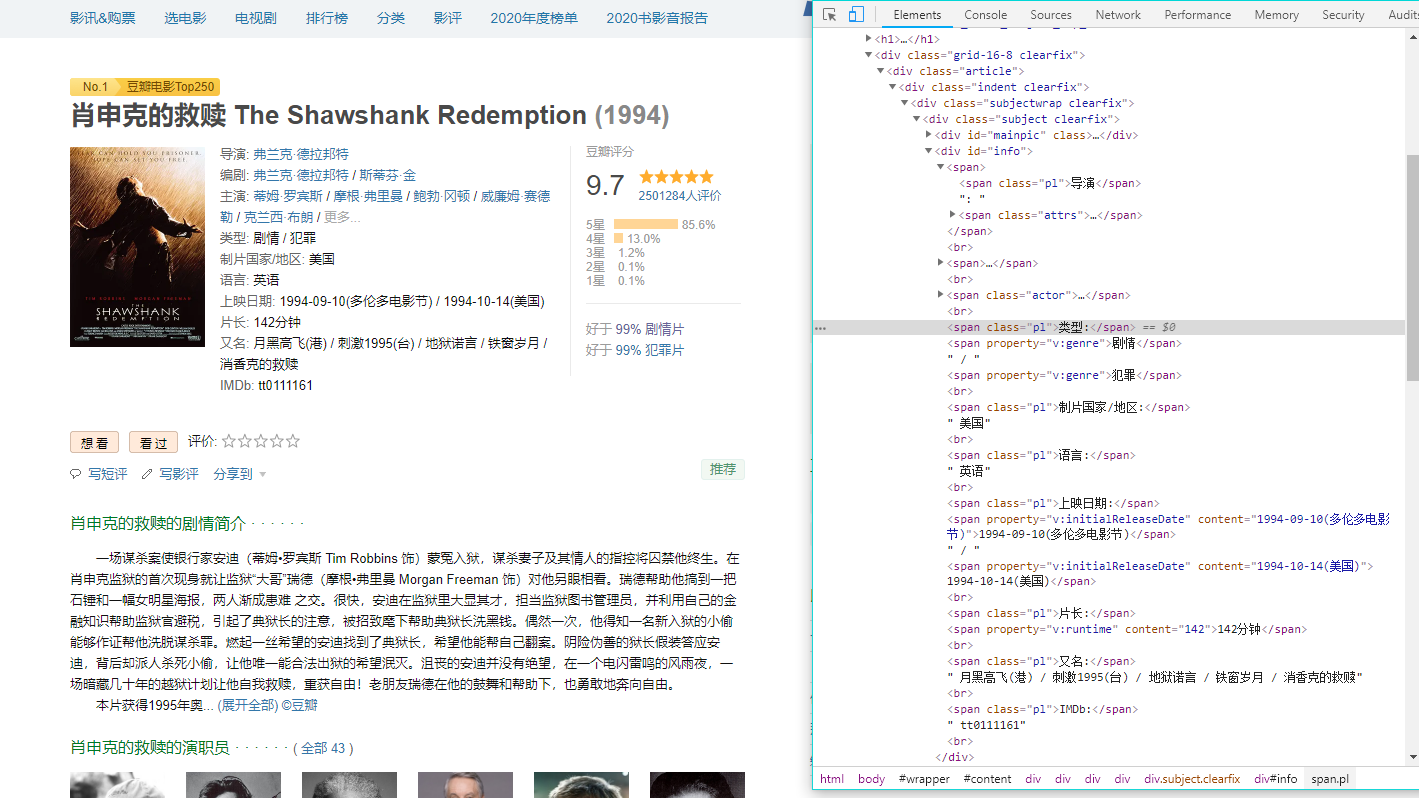Click screenwriter link 斯蒂芬·金
Screen dimensions: 1419x798
[x=388, y=175]
